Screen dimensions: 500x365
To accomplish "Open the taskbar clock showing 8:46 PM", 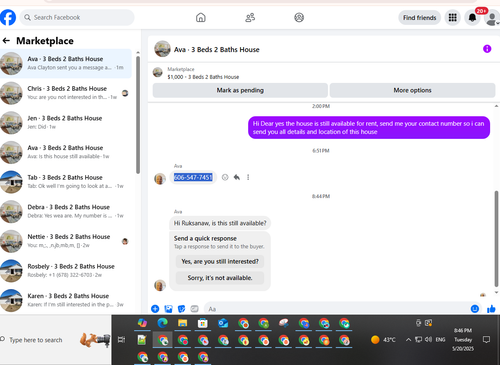I will point(463,340).
